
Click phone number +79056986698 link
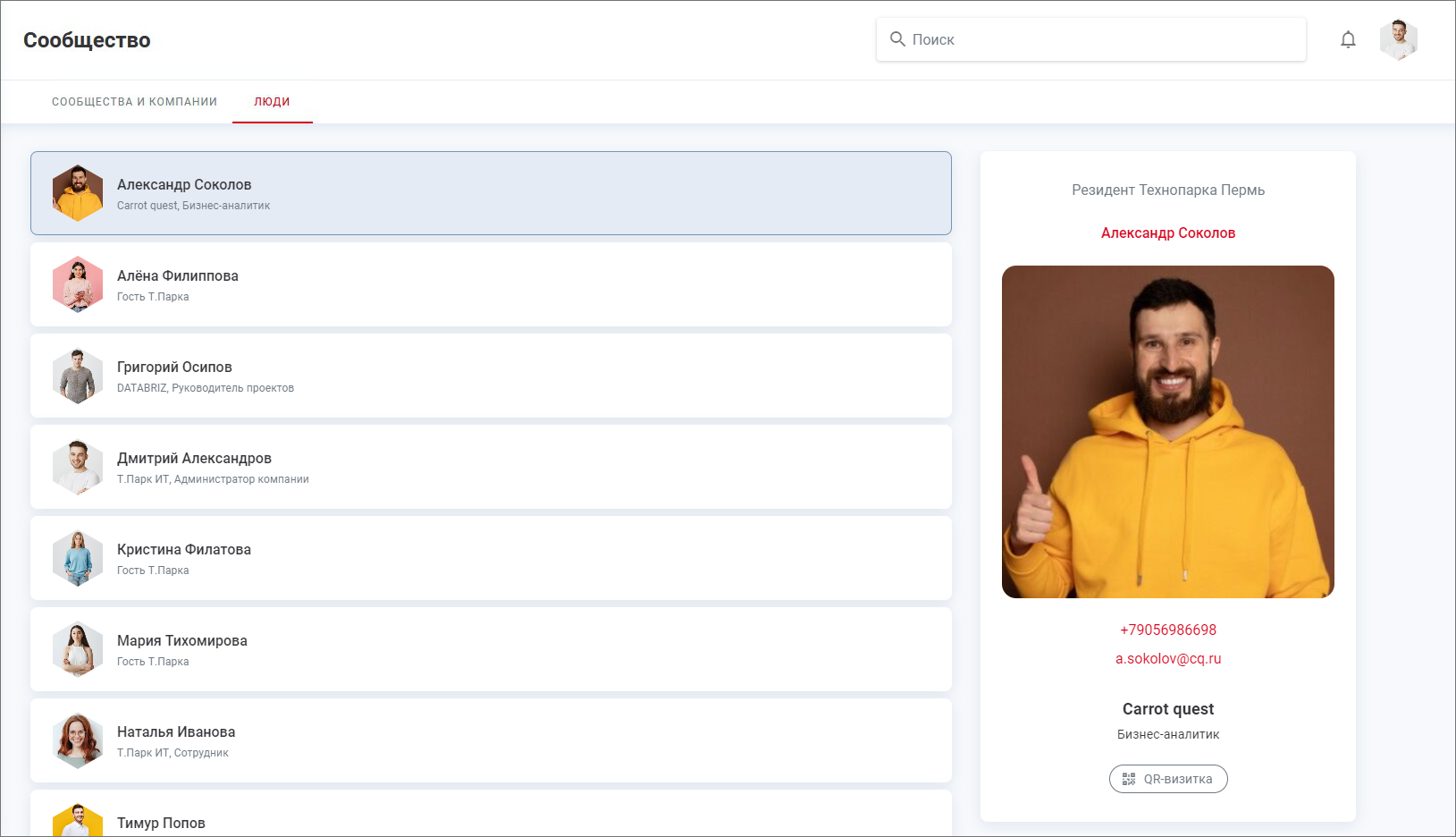(x=1168, y=630)
